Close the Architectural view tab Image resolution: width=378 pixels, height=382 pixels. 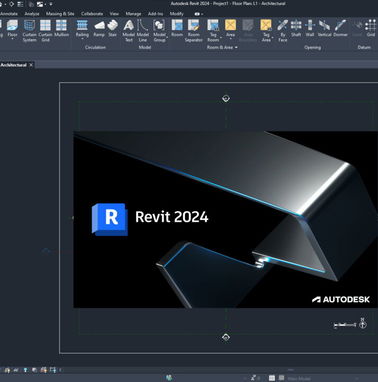[x=31, y=65]
